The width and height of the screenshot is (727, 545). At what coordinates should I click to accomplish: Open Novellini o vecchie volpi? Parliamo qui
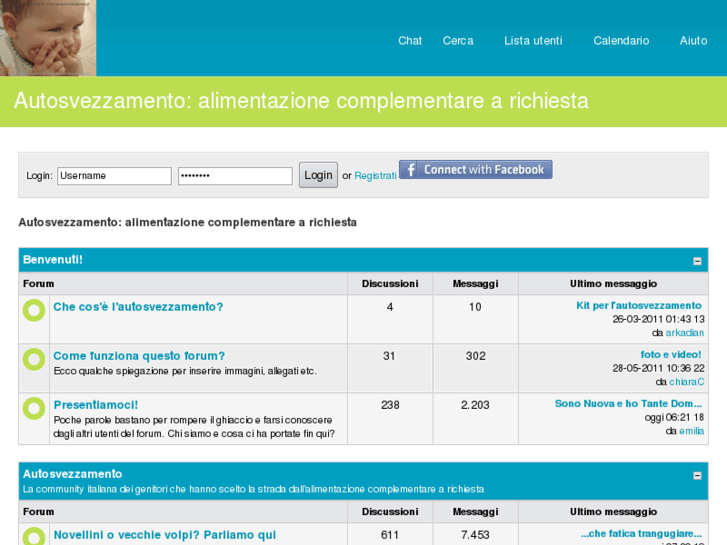click(x=165, y=535)
